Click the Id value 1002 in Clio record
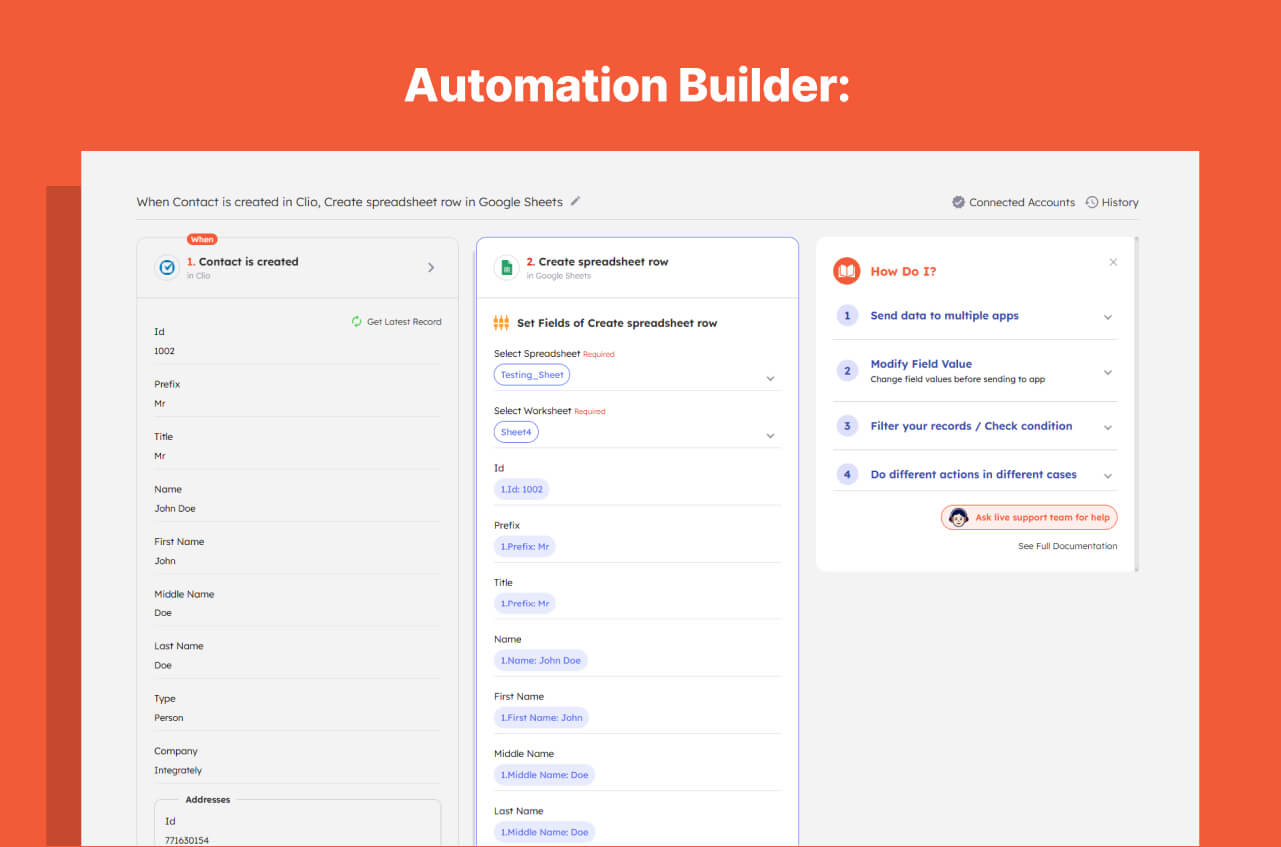Screen dimensions: 1281x847 tap(164, 351)
